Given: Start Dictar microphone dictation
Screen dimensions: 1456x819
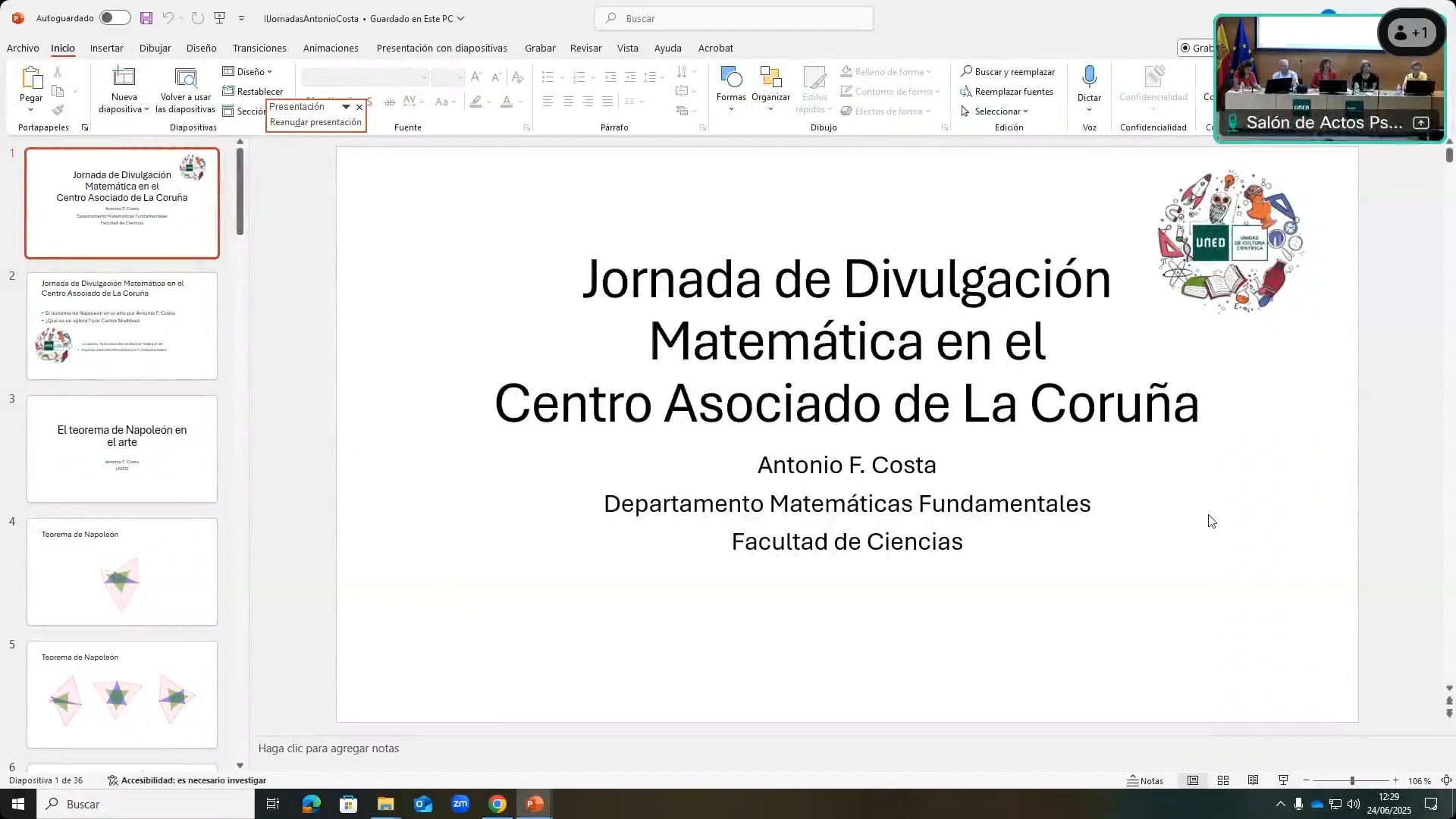Looking at the screenshot, I should pyautogui.click(x=1089, y=89).
